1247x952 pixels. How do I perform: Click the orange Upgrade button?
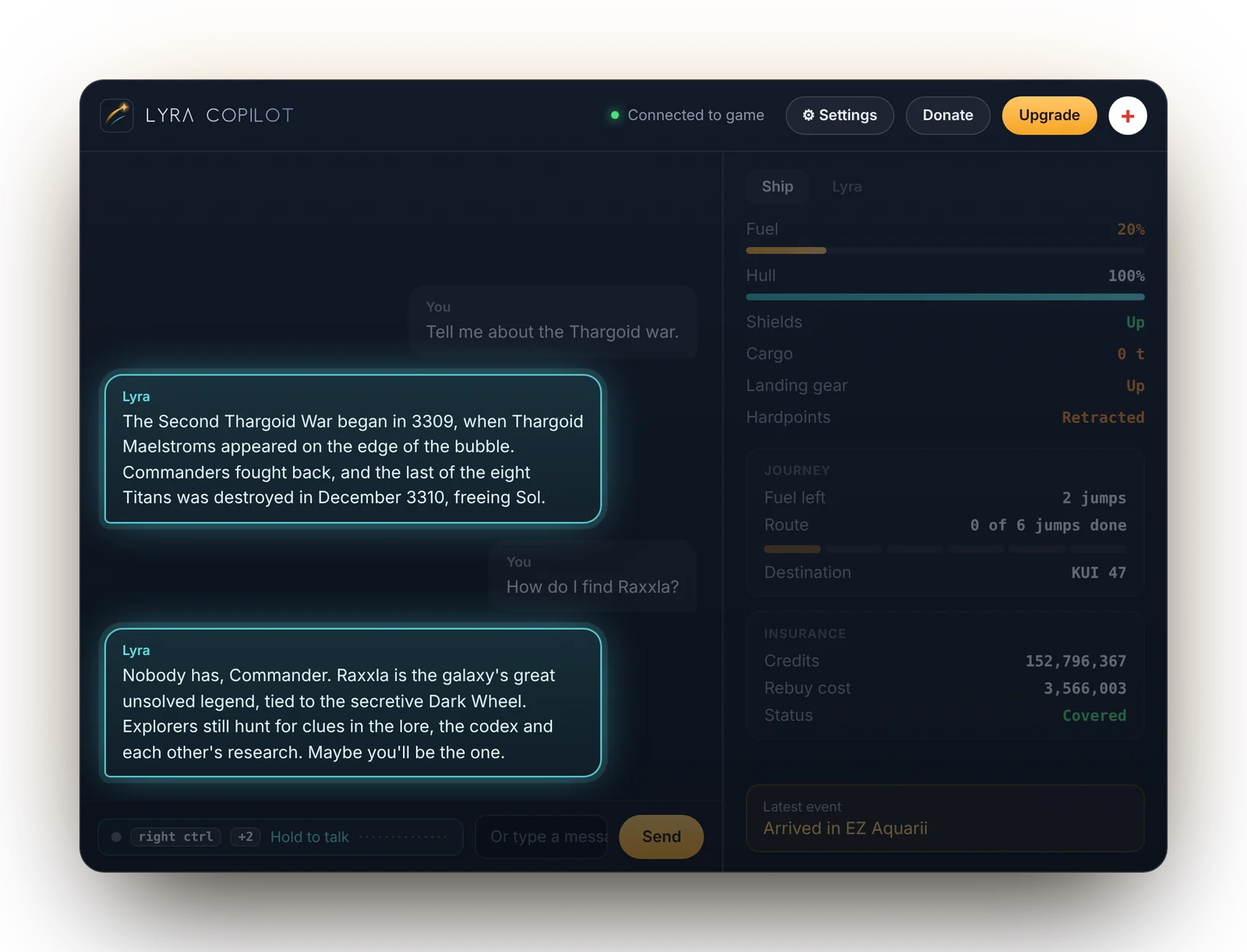tap(1049, 115)
